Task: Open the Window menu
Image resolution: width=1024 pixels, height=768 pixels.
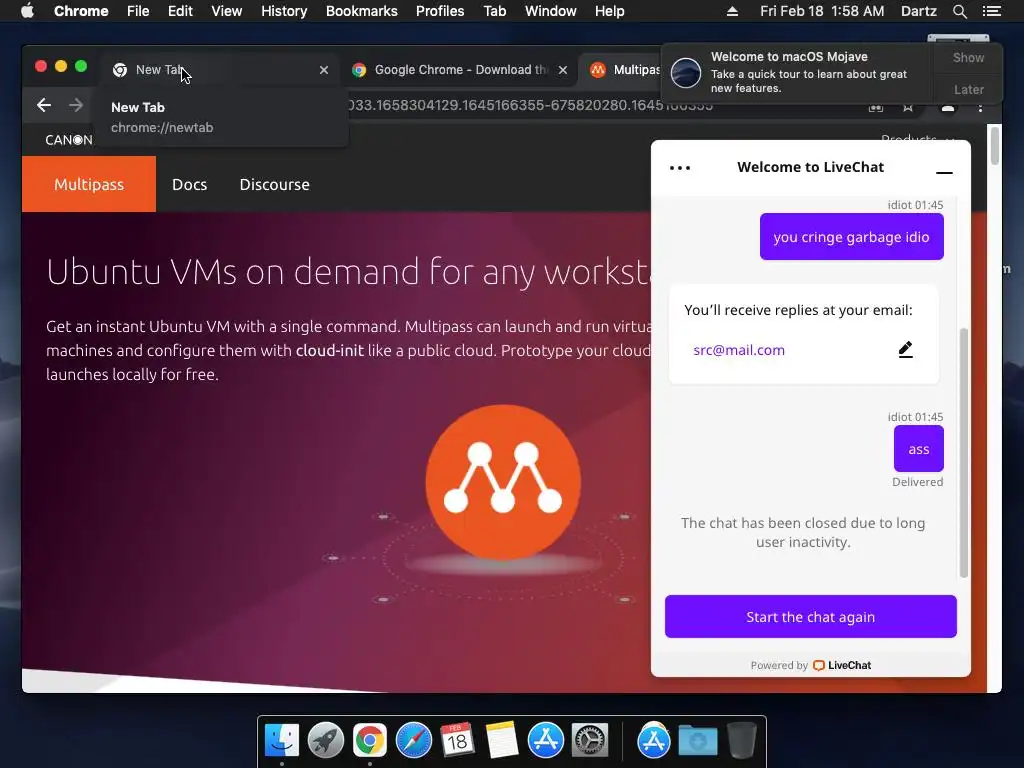Action: pyautogui.click(x=551, y=11)
